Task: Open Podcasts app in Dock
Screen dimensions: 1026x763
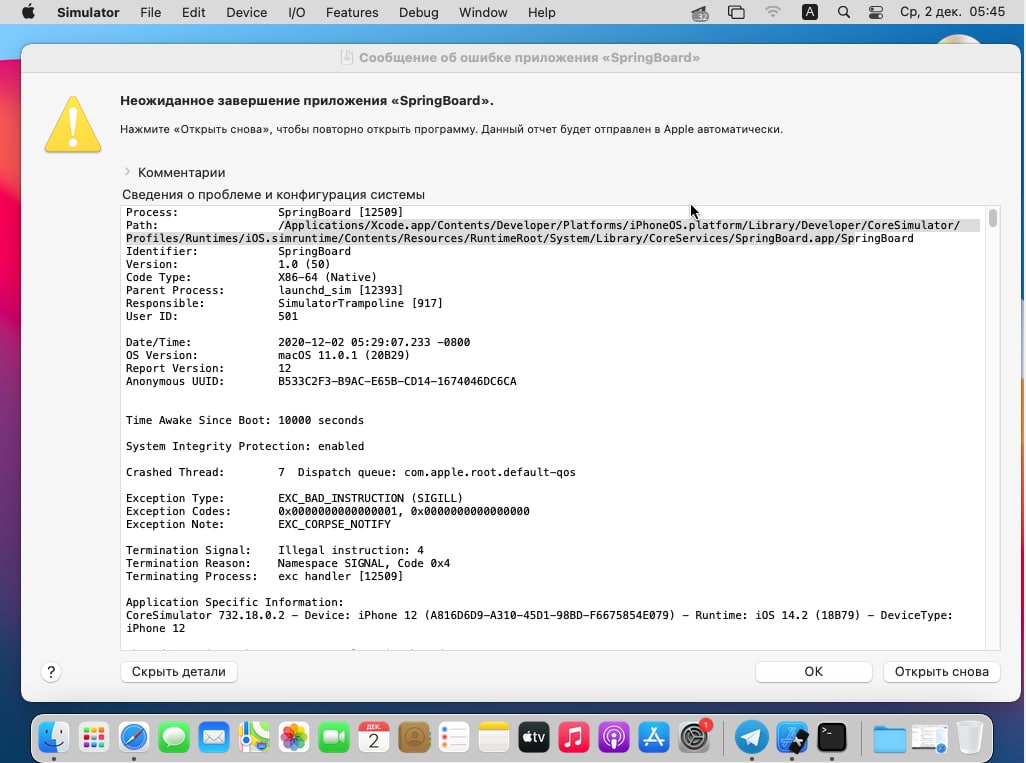Action: pos(614,737)
